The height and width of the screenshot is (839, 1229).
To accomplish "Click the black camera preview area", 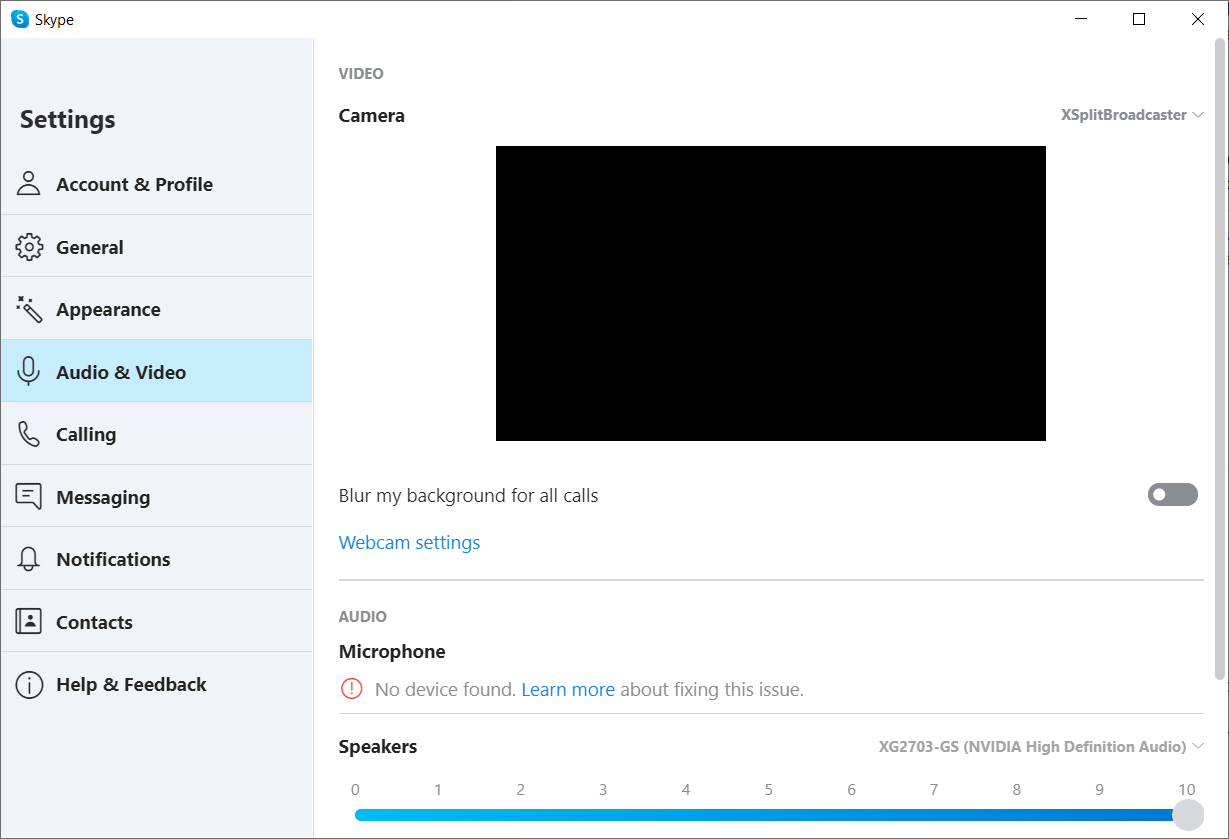I will [771, 293].
